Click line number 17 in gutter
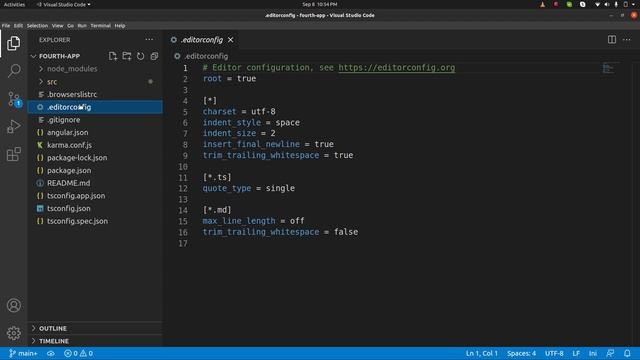This screenshot has width=640, height=360. point(183,243)
